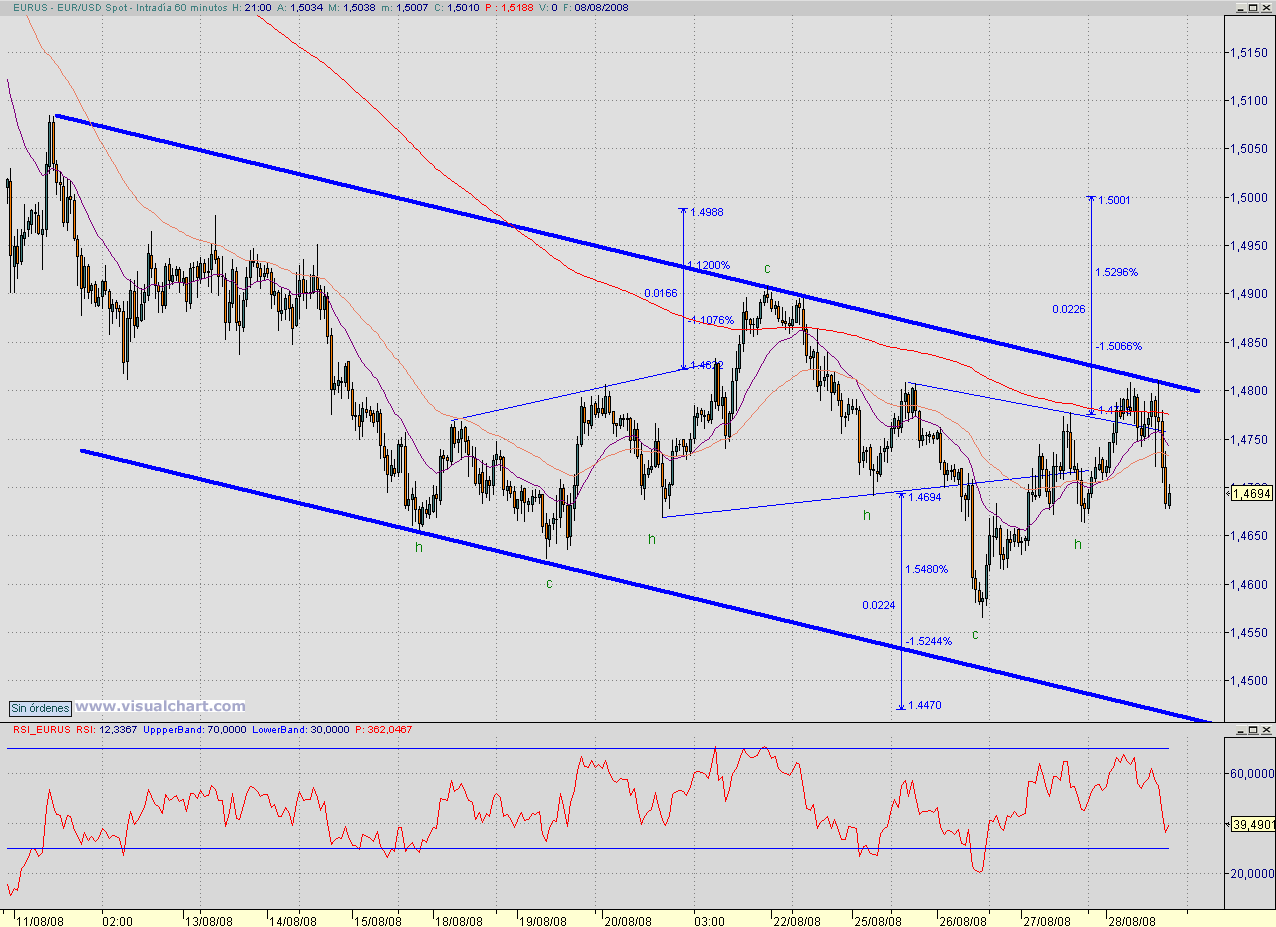1276x927 pixels.
Task: Select the 1.4988 target price annotation
Action: coord(707,212)
